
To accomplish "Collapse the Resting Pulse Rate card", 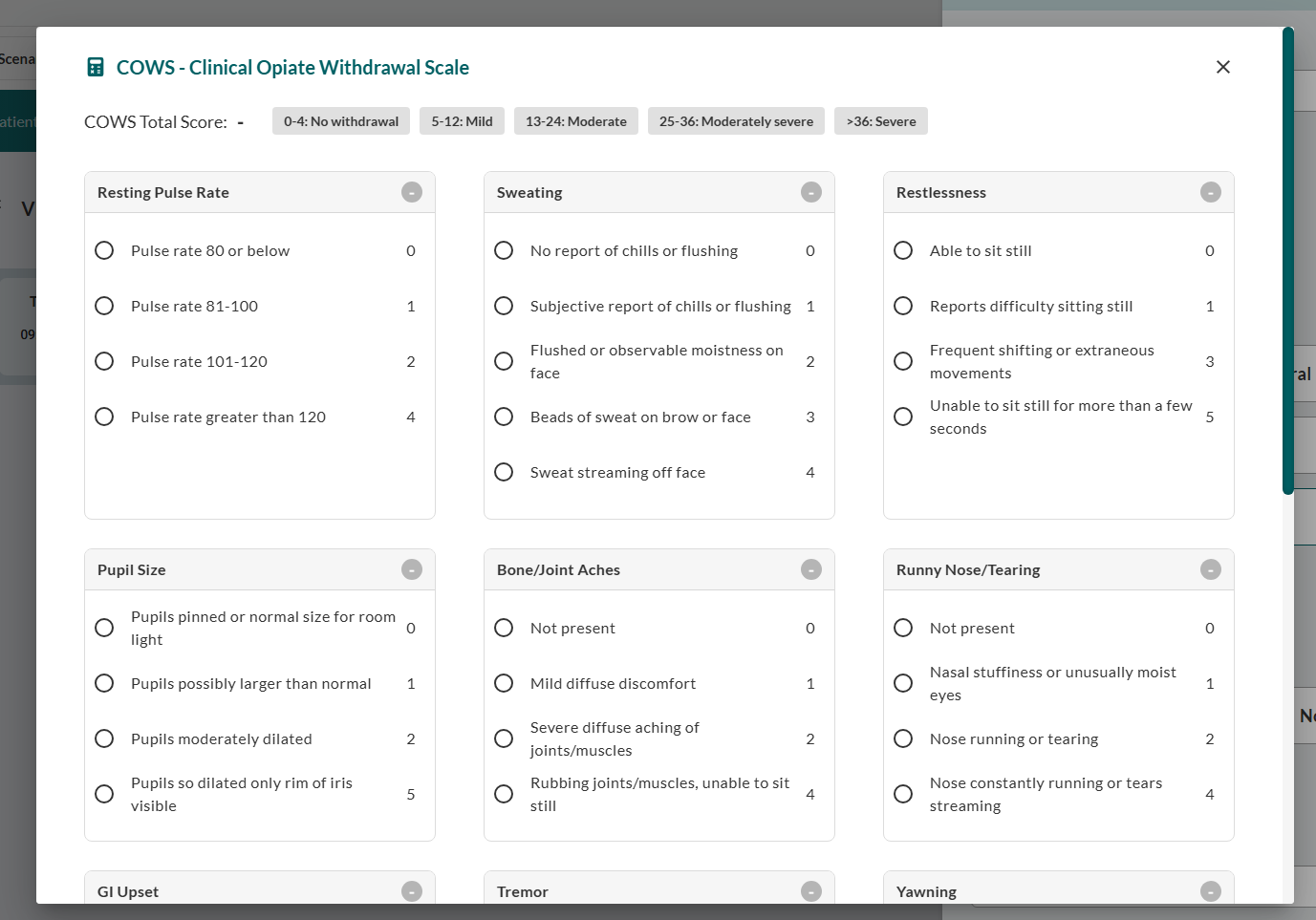I will [x=412, y=192].
